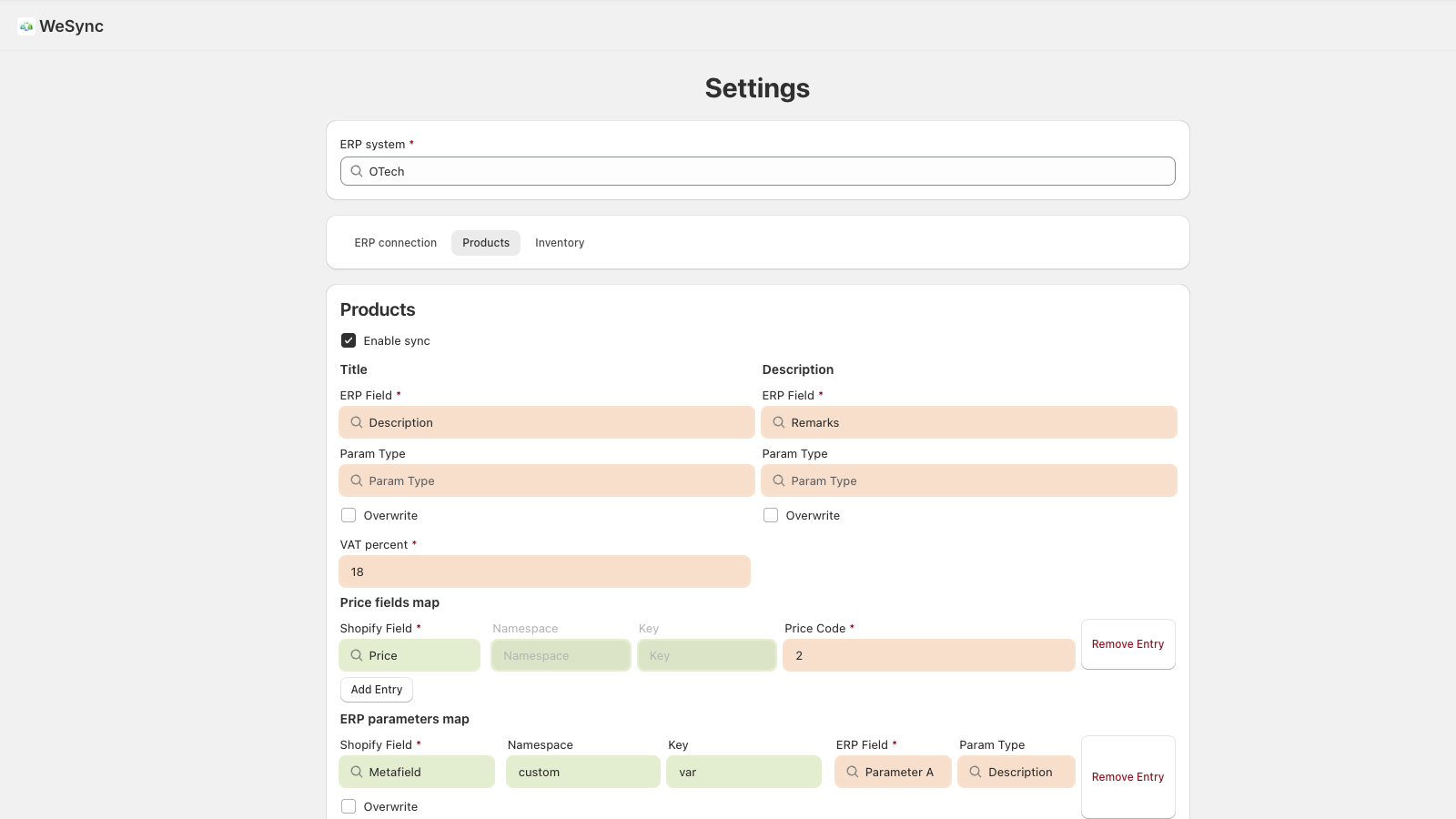Screen dimensions: 1456x819
Task: Click the search icon beside Remarks
Action: [779, 422]
